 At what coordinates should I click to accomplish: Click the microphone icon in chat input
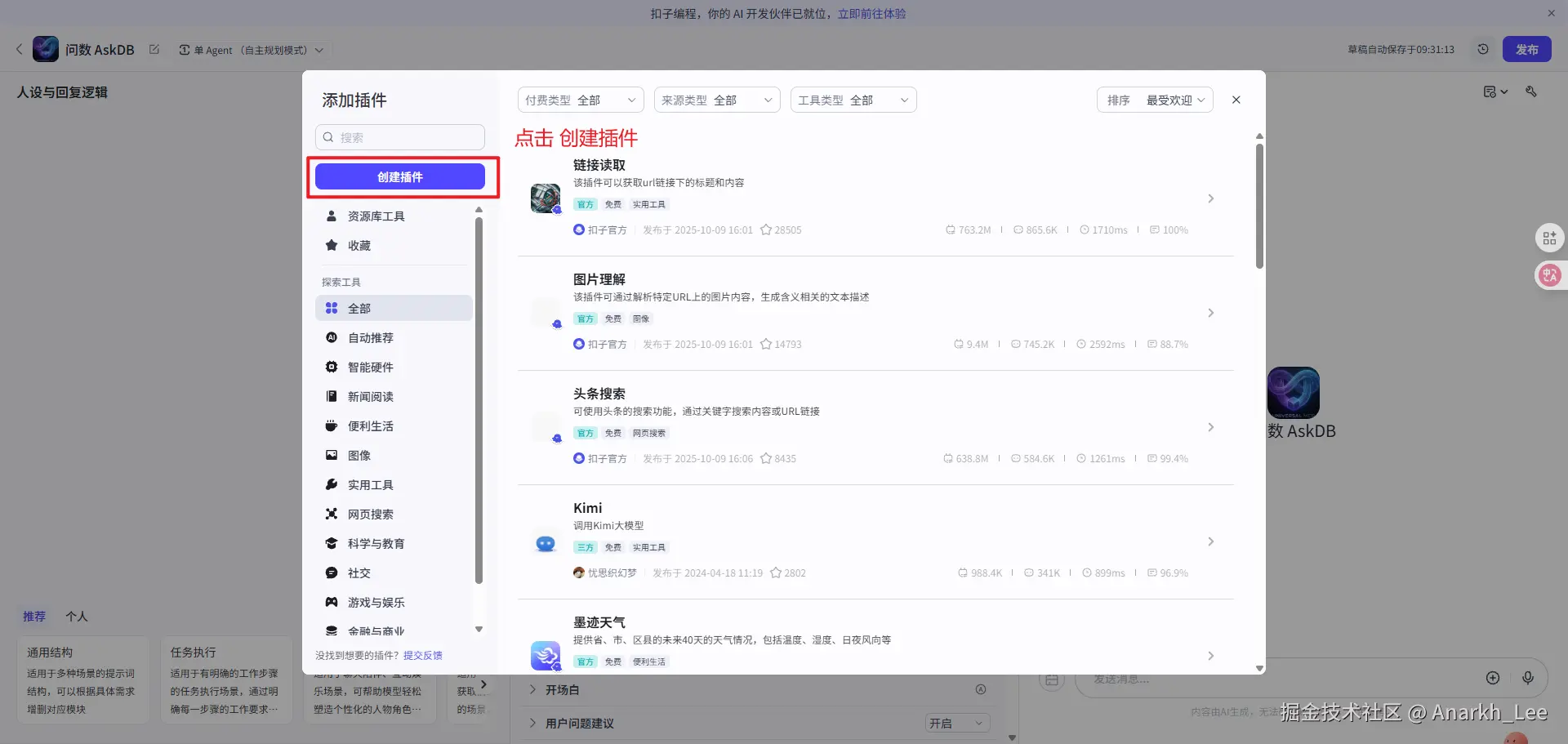pos(1528,678)
